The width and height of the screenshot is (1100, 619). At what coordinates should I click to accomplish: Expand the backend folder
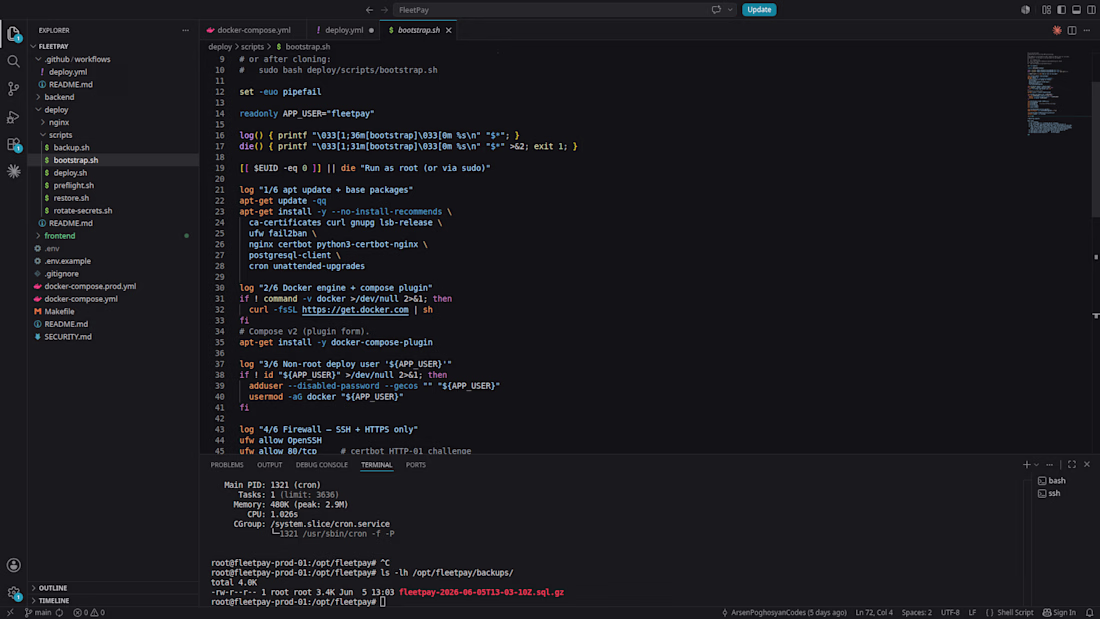tap(59, 97)
